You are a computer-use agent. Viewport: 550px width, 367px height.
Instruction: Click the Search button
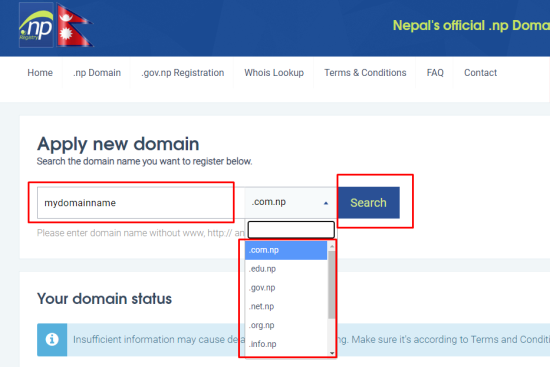point(368,203)
